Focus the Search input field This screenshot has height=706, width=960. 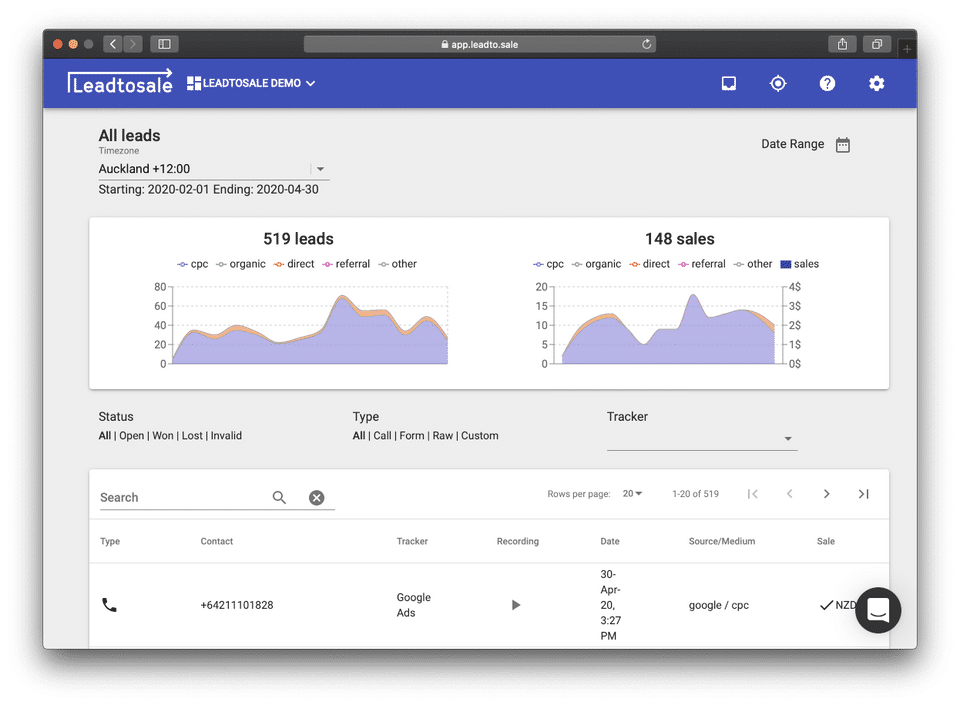[x=184, y=497]
